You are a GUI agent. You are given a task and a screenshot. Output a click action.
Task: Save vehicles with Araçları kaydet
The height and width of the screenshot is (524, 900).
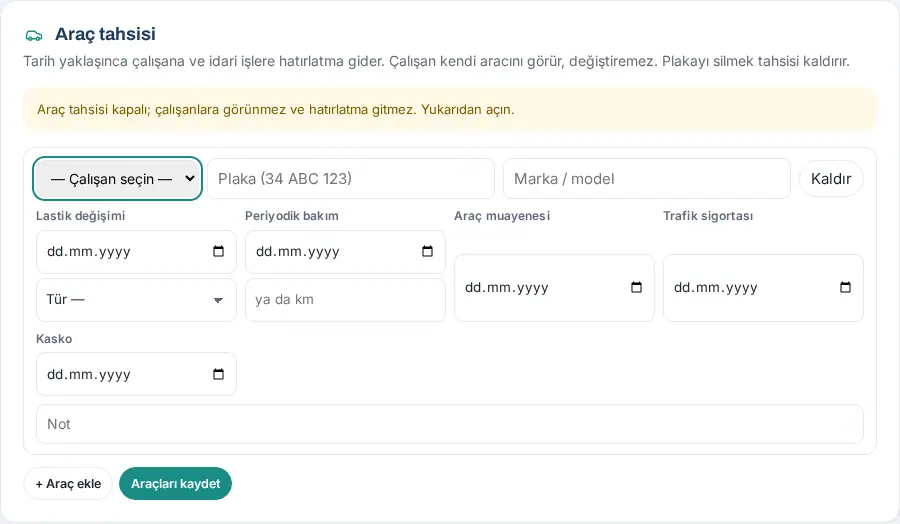tap(175, 484)
